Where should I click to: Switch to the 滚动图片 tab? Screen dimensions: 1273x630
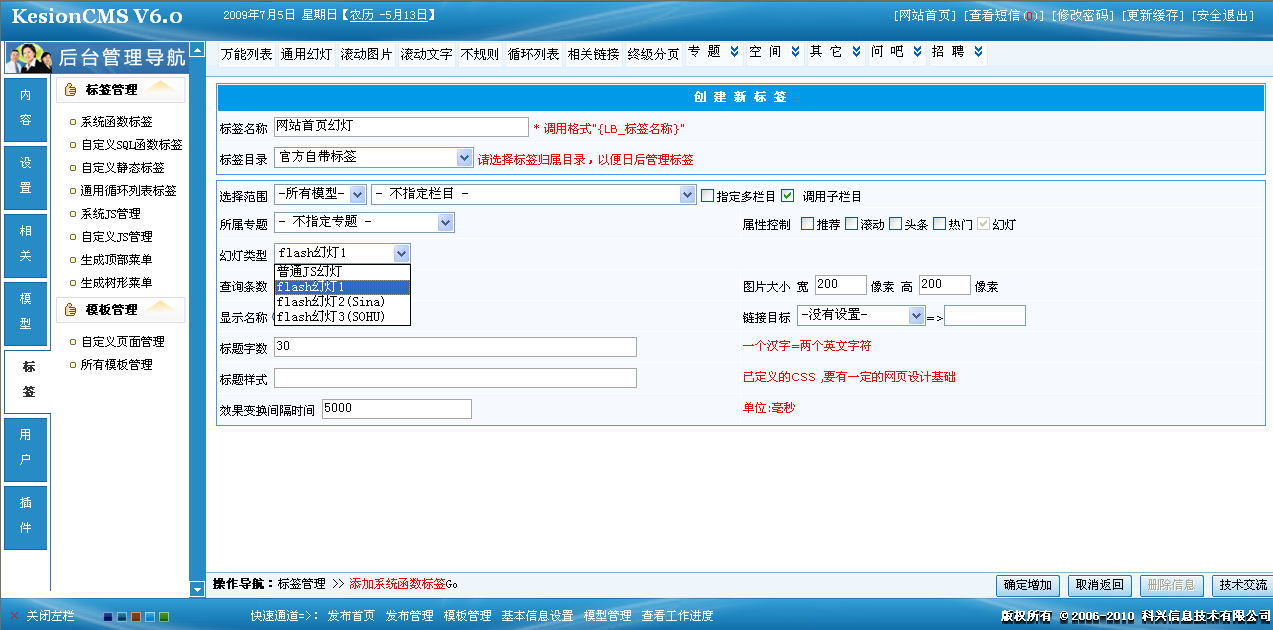point(366,54)
